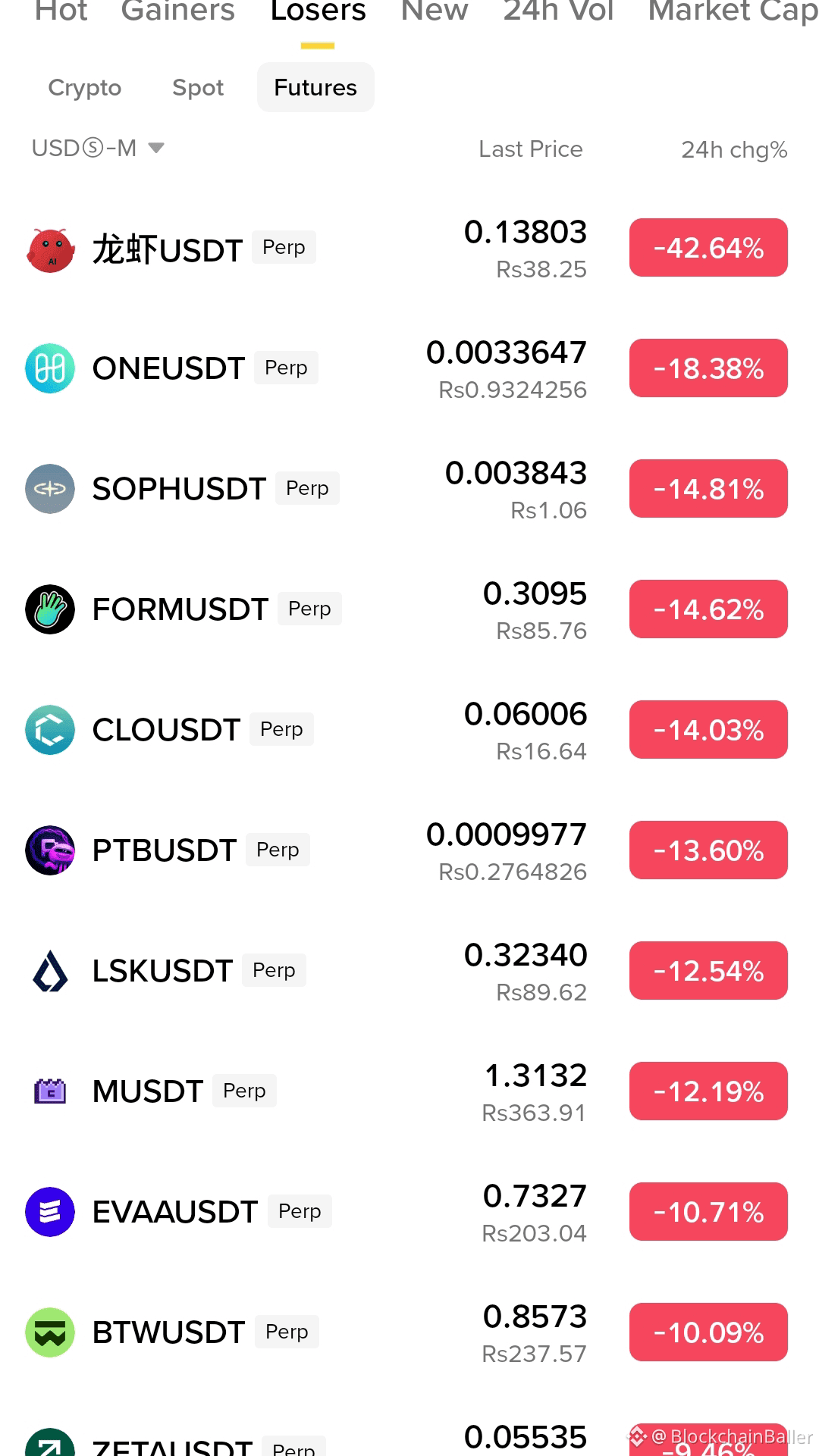Screen dimensions: 819x1456
Task: Tap the SOPHUSDT coin icon
Action: (50, 489)
